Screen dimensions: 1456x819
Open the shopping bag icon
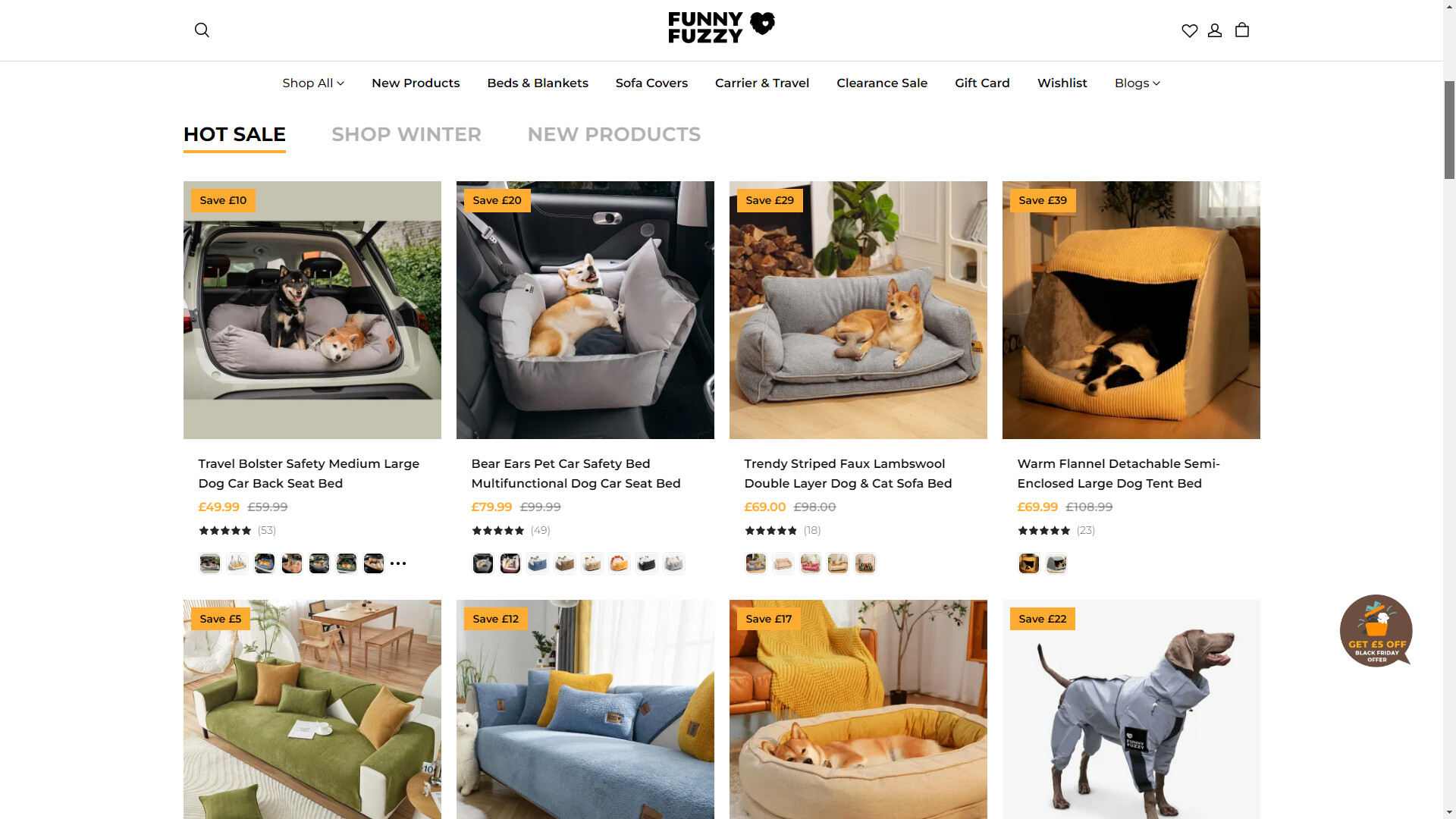(x=1242, y=30)
